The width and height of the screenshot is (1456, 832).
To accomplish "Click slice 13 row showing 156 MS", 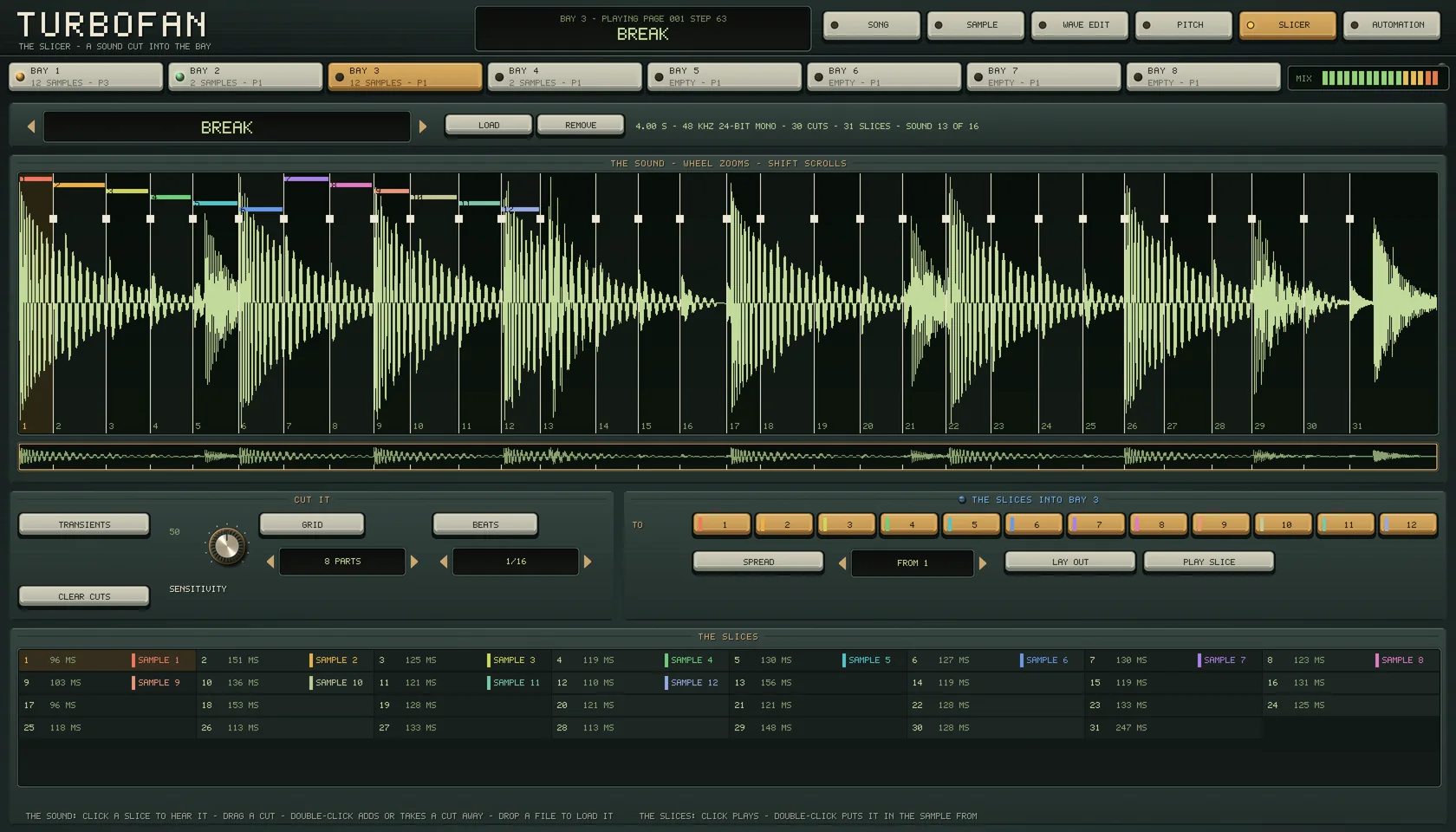I will [817, 683].
